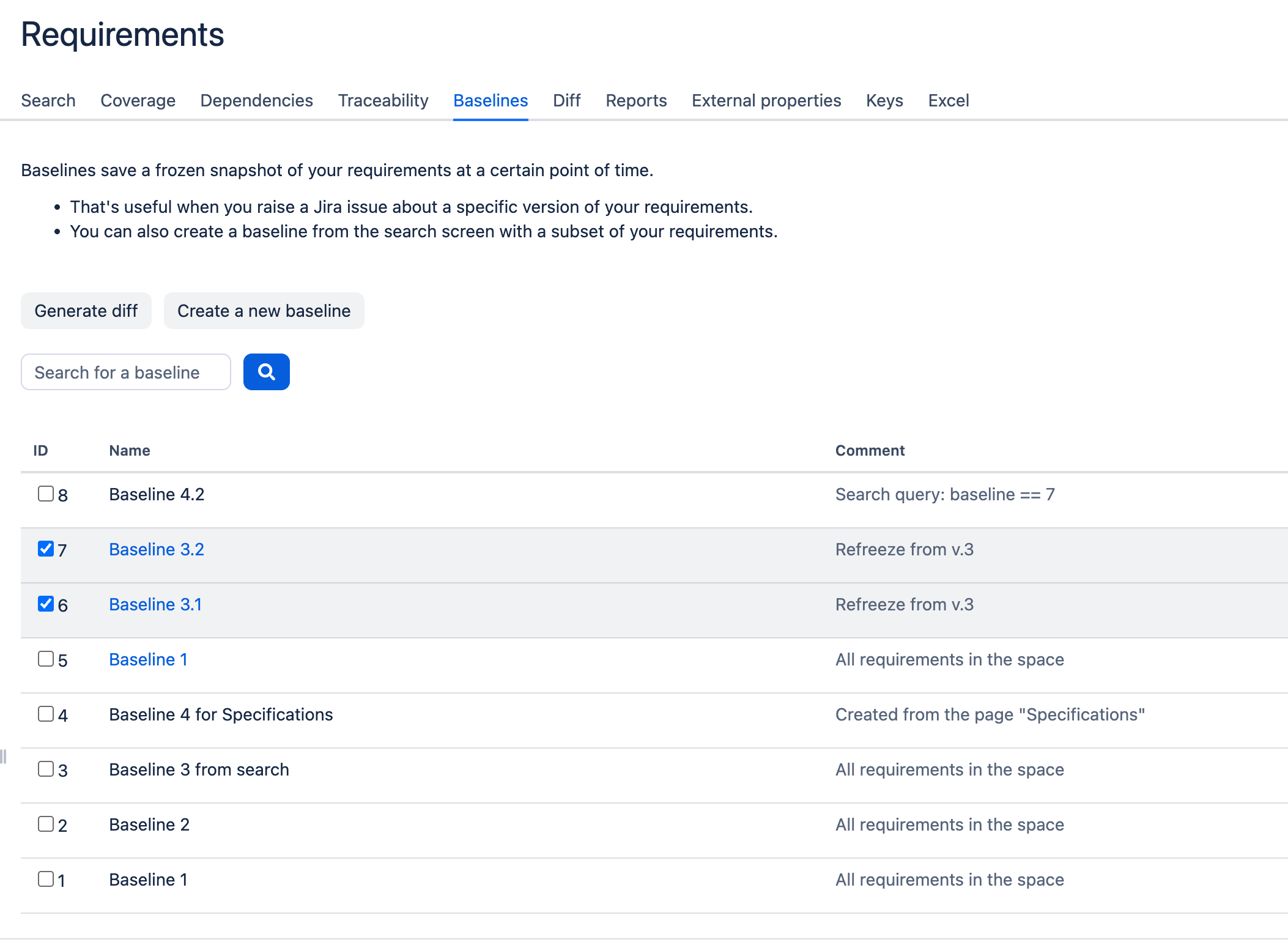
Task: Tick the checkbox for baseline ID 1
Action: [46, 879]
